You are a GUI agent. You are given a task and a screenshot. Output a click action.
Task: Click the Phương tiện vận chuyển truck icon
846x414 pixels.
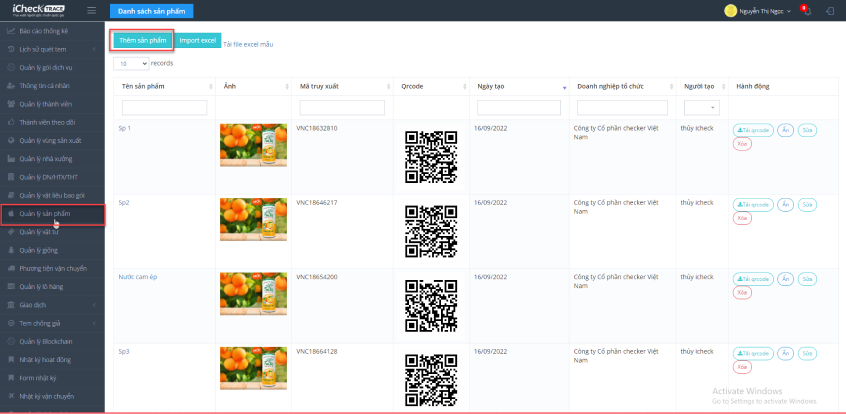(x=11, y=268)
